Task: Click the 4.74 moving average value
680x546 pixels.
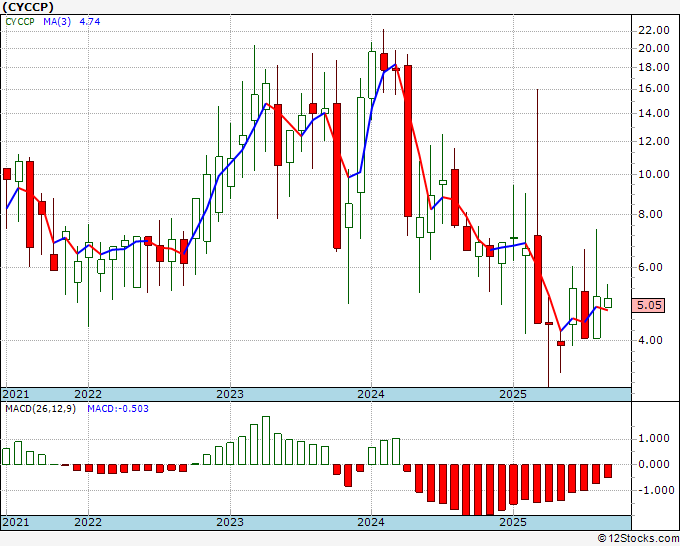Action: pos(90,21)
